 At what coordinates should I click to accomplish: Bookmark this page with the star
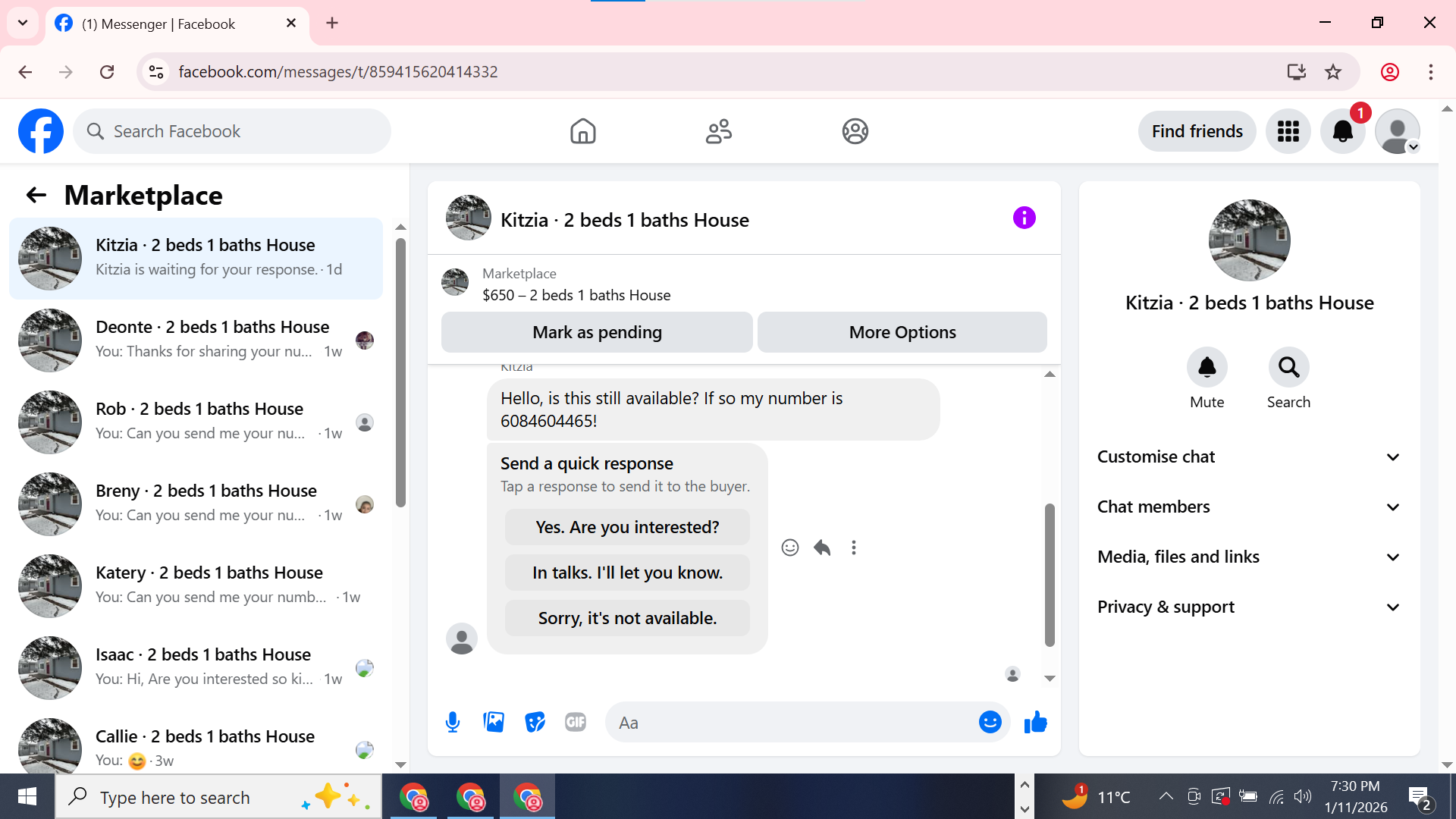pos(1332,72)
